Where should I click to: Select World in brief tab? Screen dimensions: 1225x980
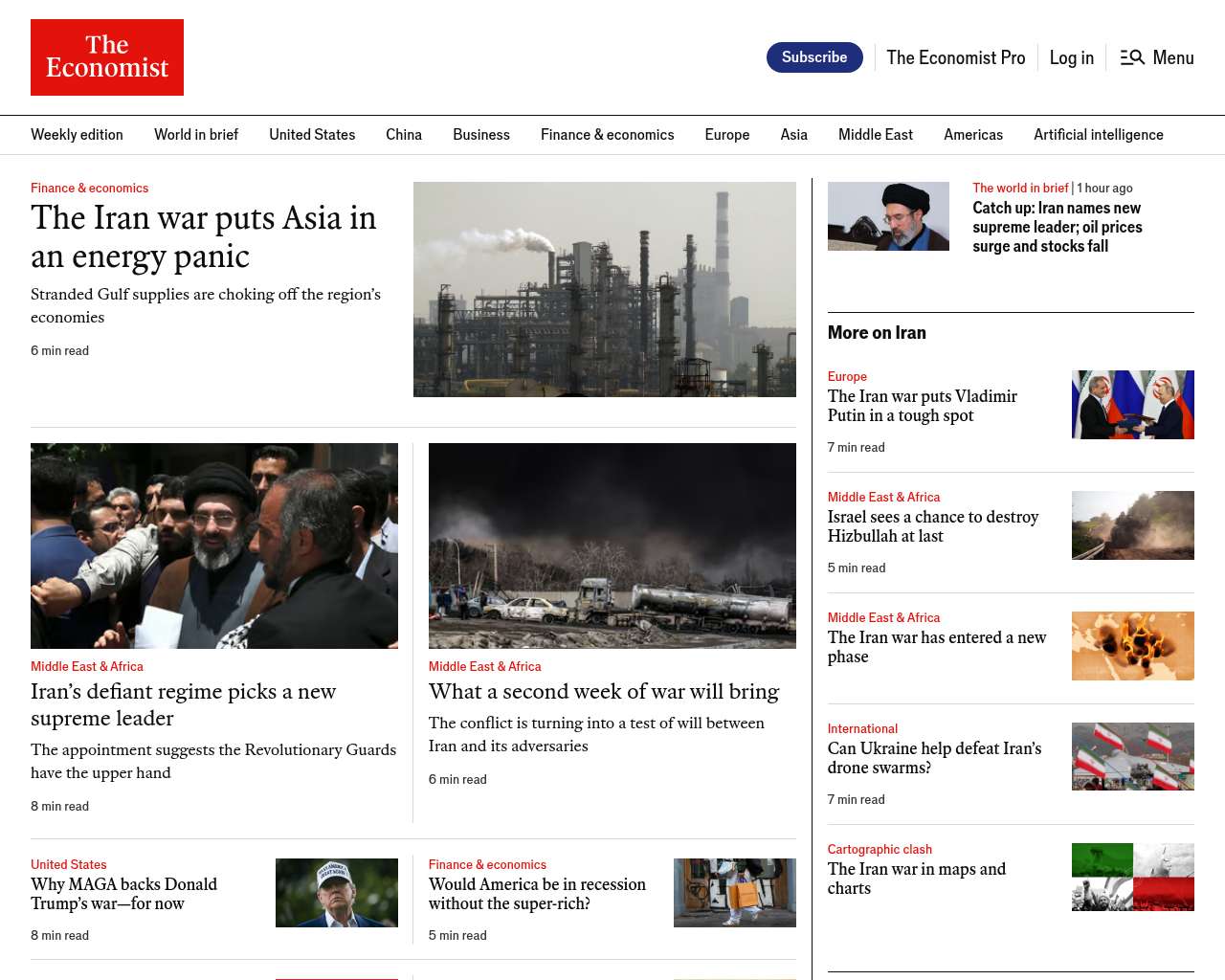tap(196, 135)
